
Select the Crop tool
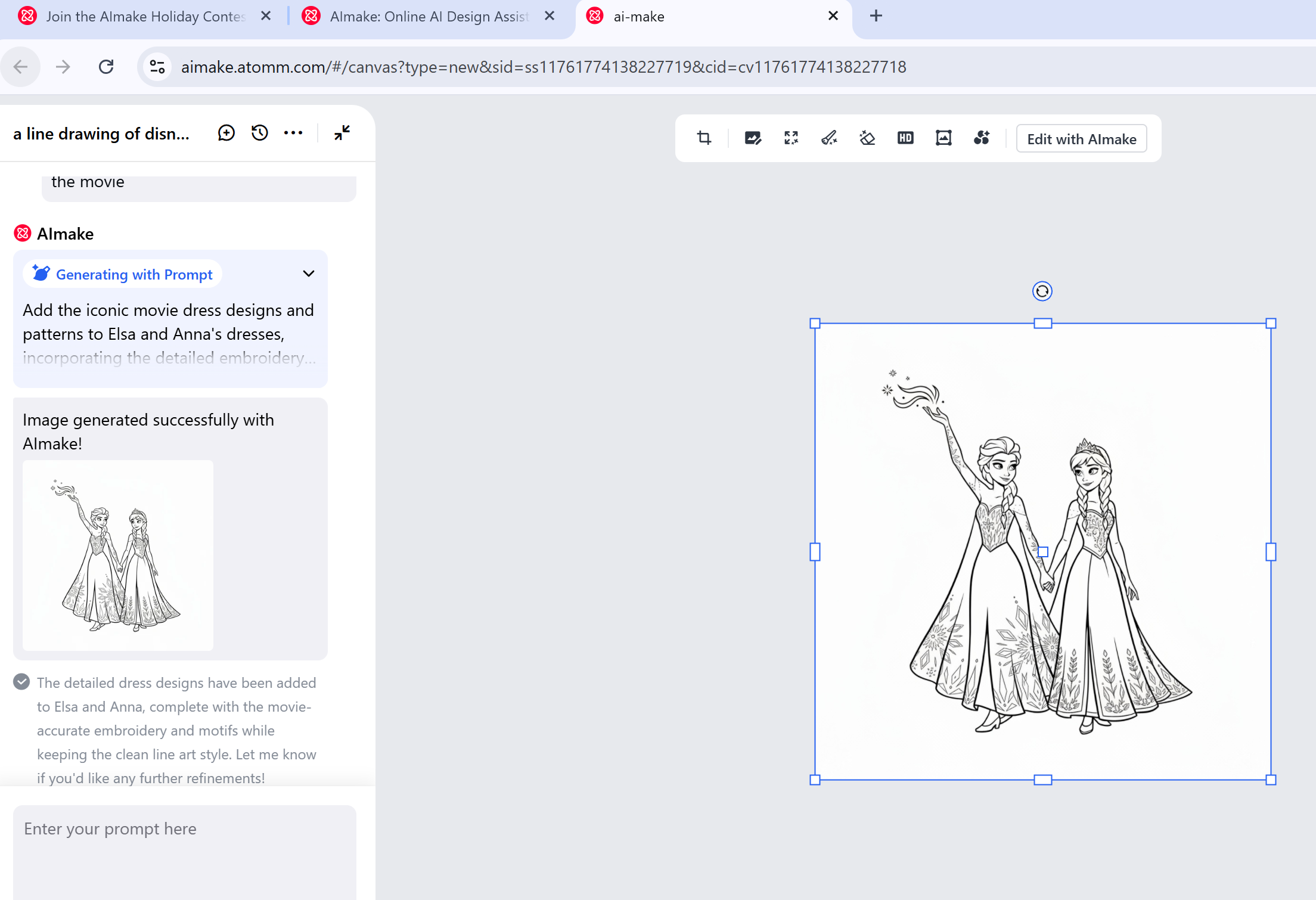pyautogui.click(x=704, y=138)
